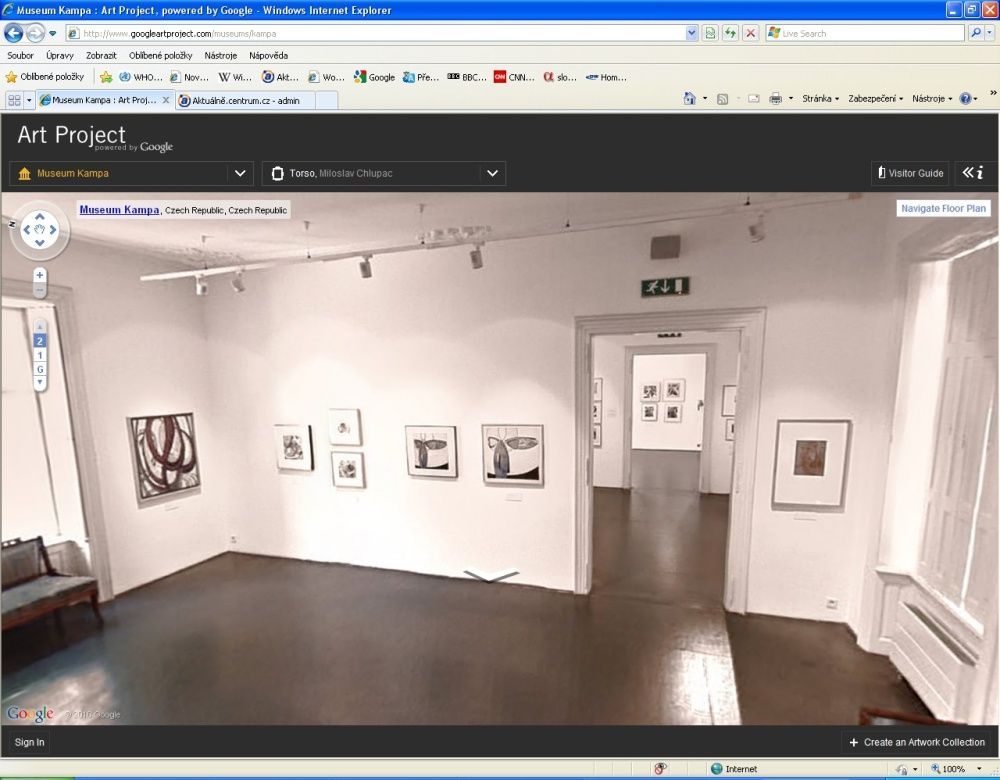Open the WHO favorites bar link
This screenshot has width=1000, height=780.
(x=141, y=77)
